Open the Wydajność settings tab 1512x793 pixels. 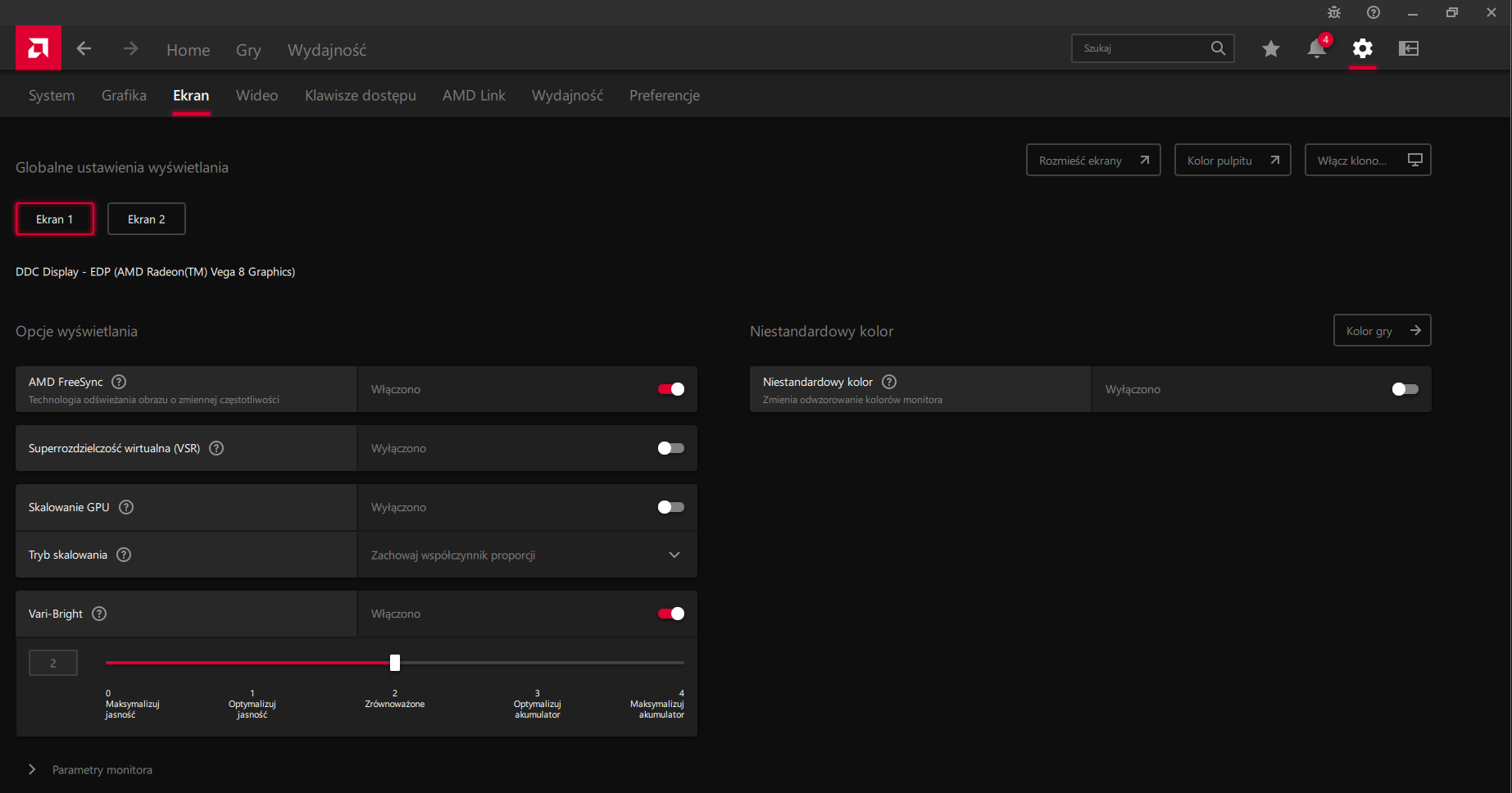[x=567, y=95]
